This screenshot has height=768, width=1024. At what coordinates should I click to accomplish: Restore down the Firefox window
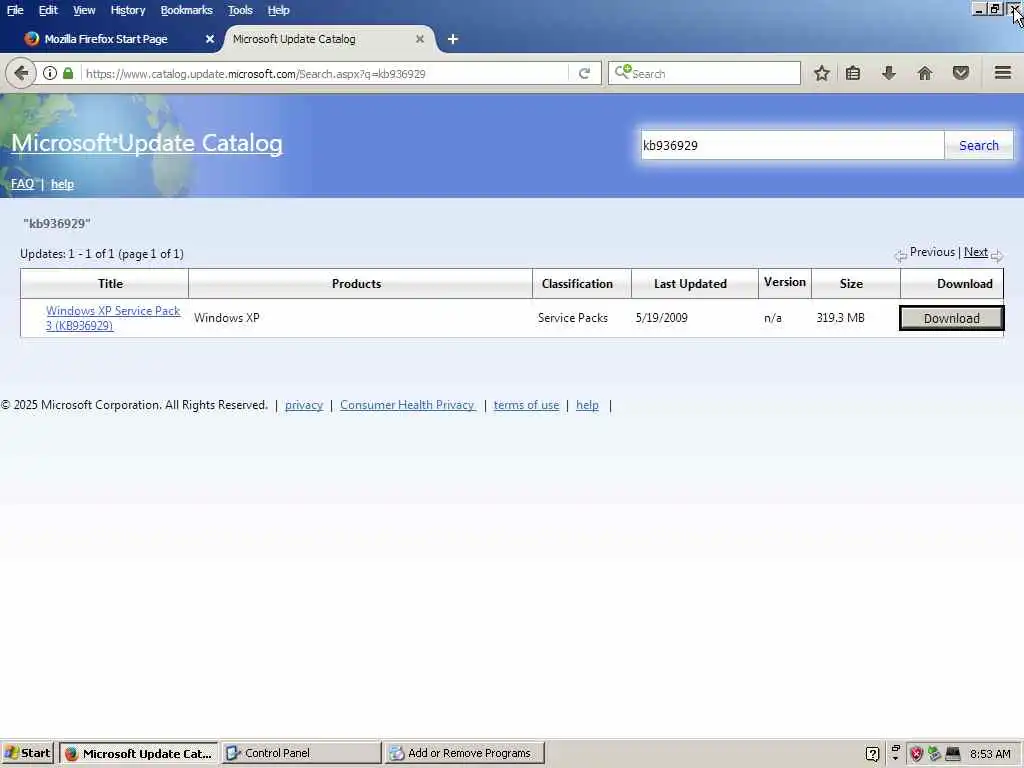click(x=995, y=9)
